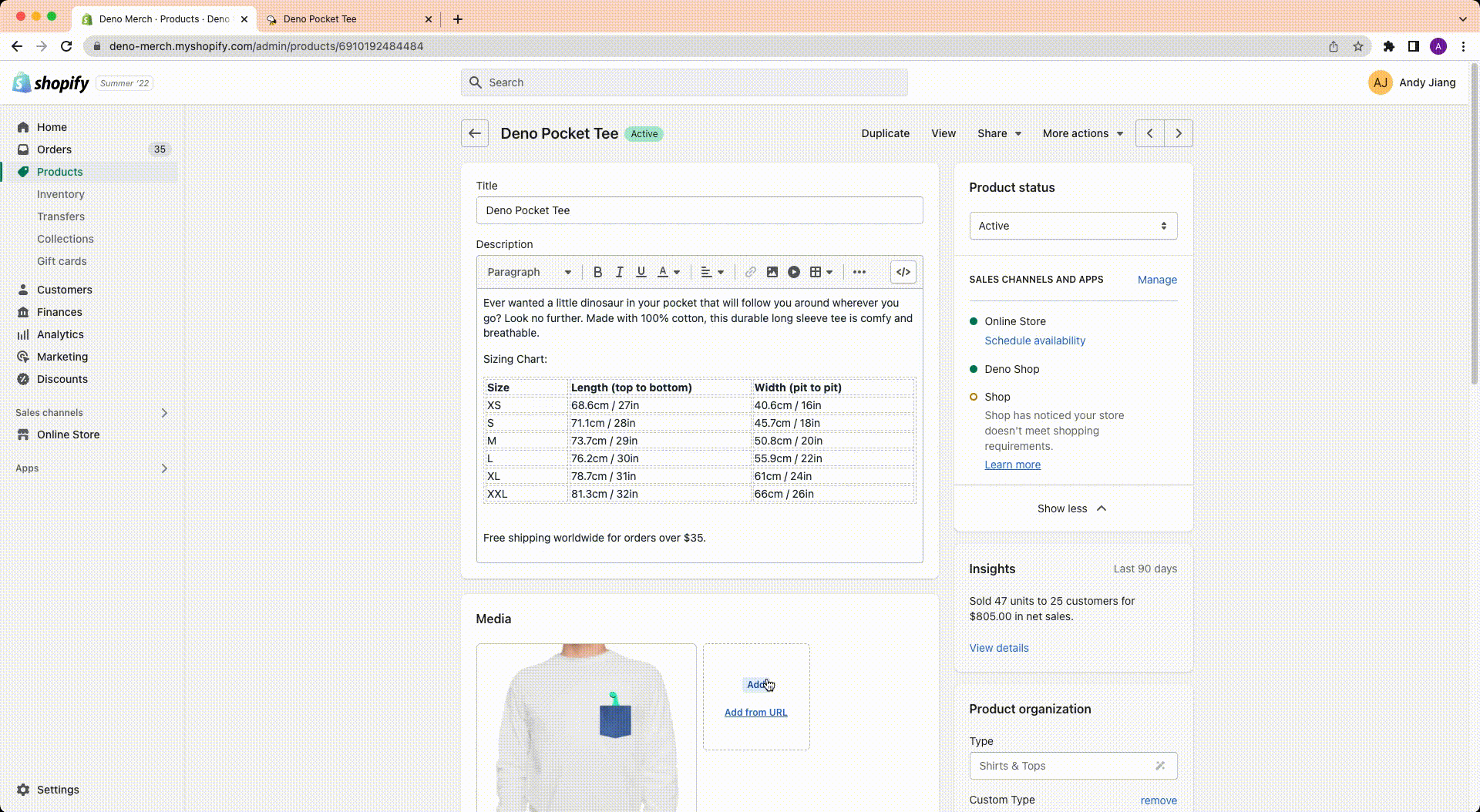
Task: Open Transfers under Products
Action: (61, 216)
